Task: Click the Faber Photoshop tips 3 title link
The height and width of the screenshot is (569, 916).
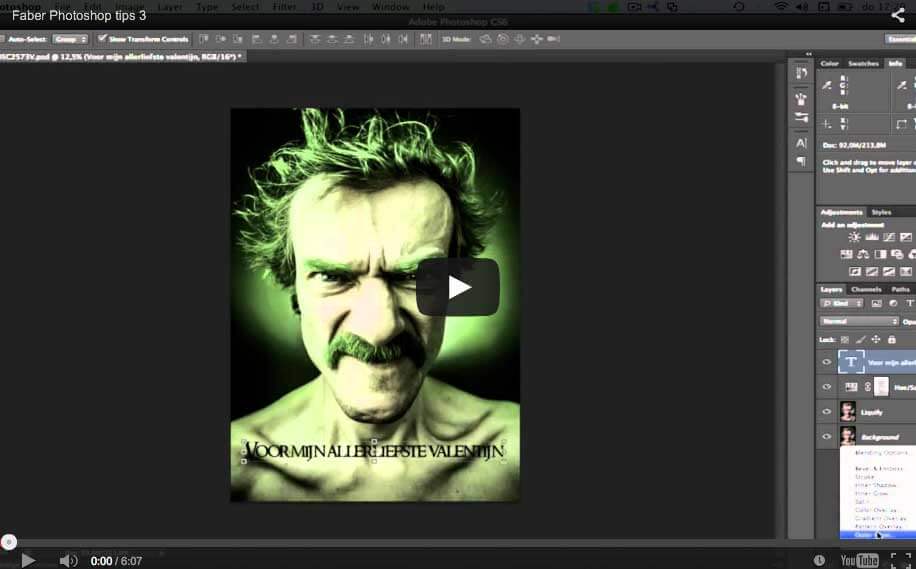Action: (x=79, y=15)
